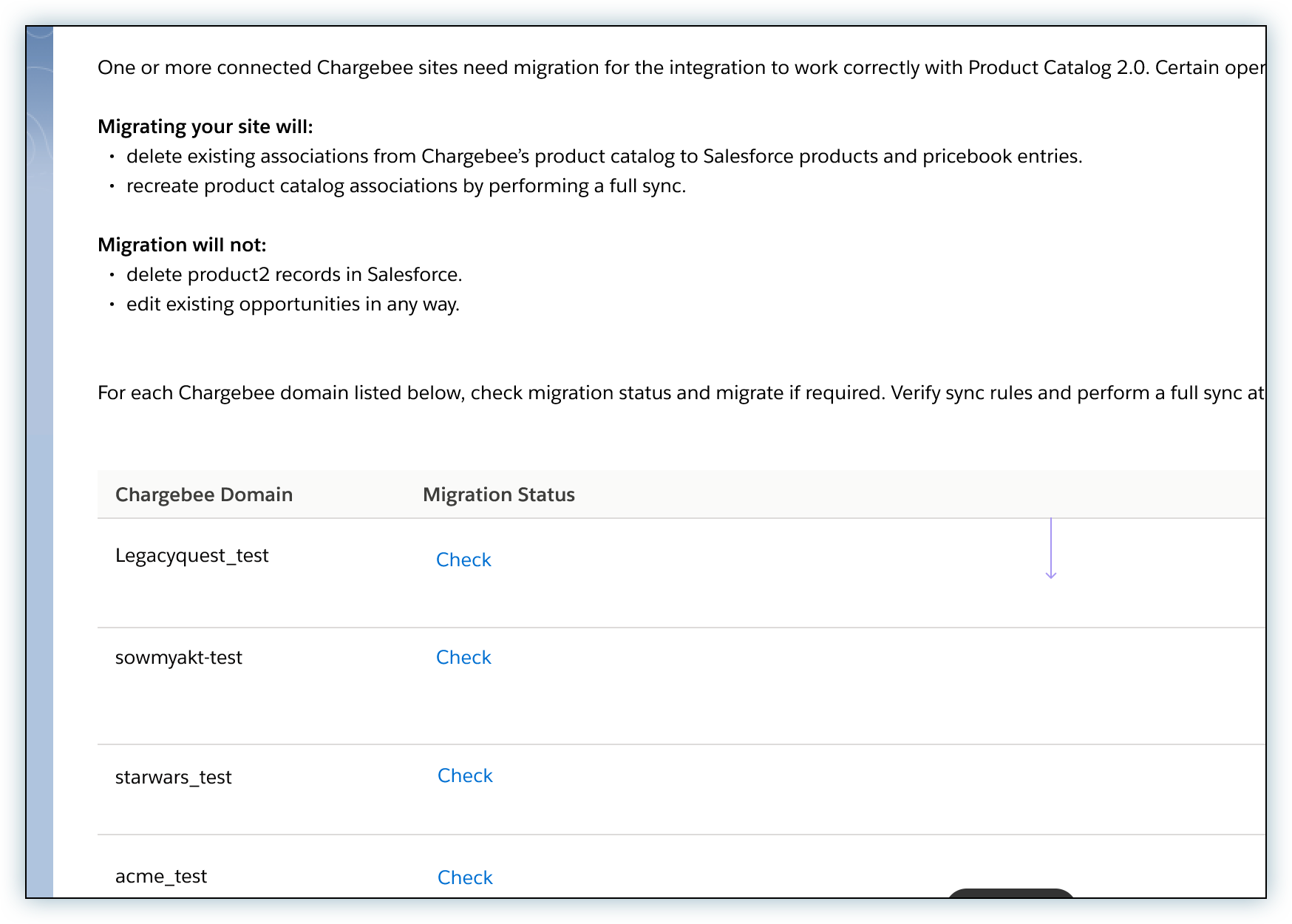
Task: Select the sowmyakt-test domain name
Action: 179,658
